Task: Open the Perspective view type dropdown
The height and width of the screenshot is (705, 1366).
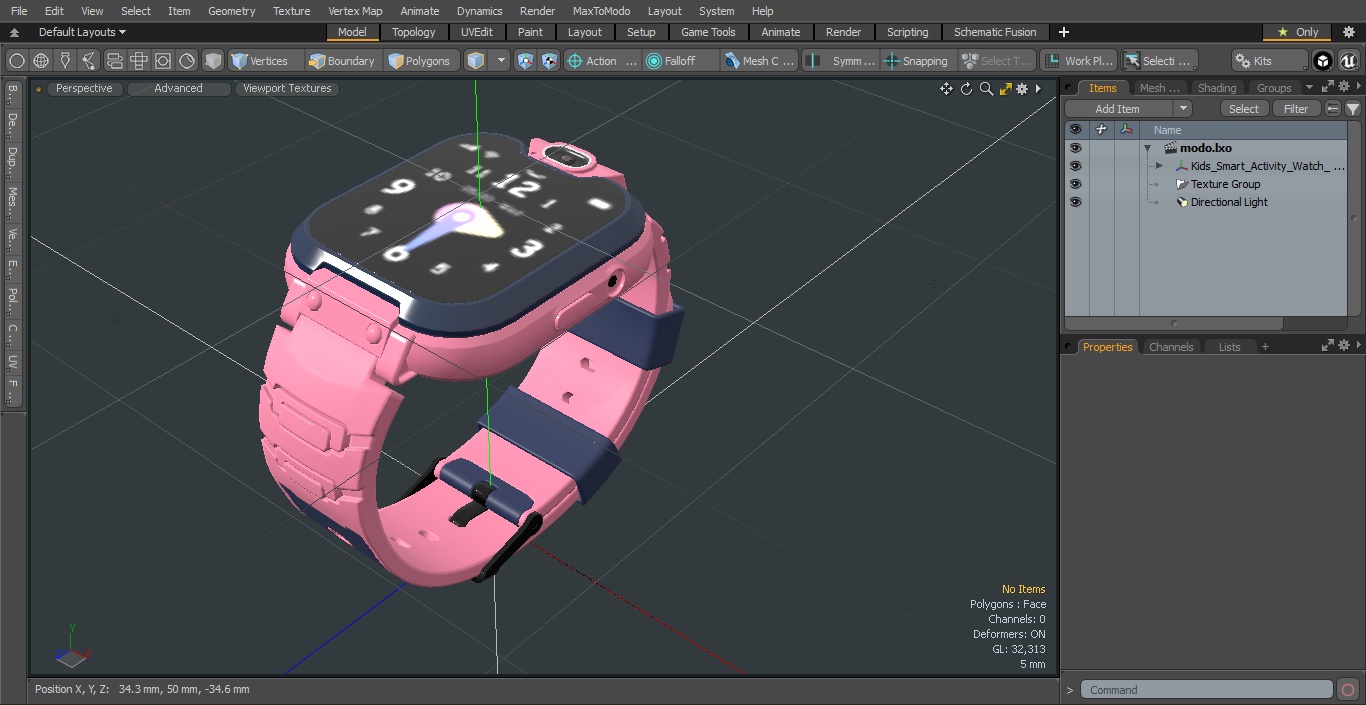Action: click(84, 88)
